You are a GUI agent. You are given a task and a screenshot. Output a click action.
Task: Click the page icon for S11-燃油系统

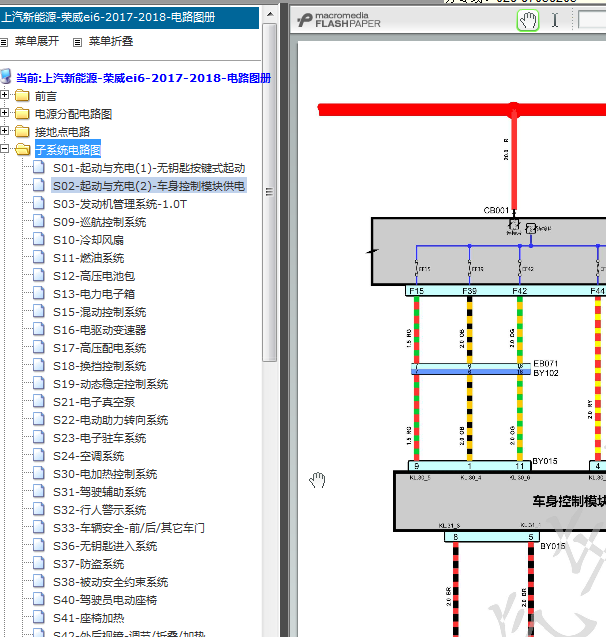(39, 257)
